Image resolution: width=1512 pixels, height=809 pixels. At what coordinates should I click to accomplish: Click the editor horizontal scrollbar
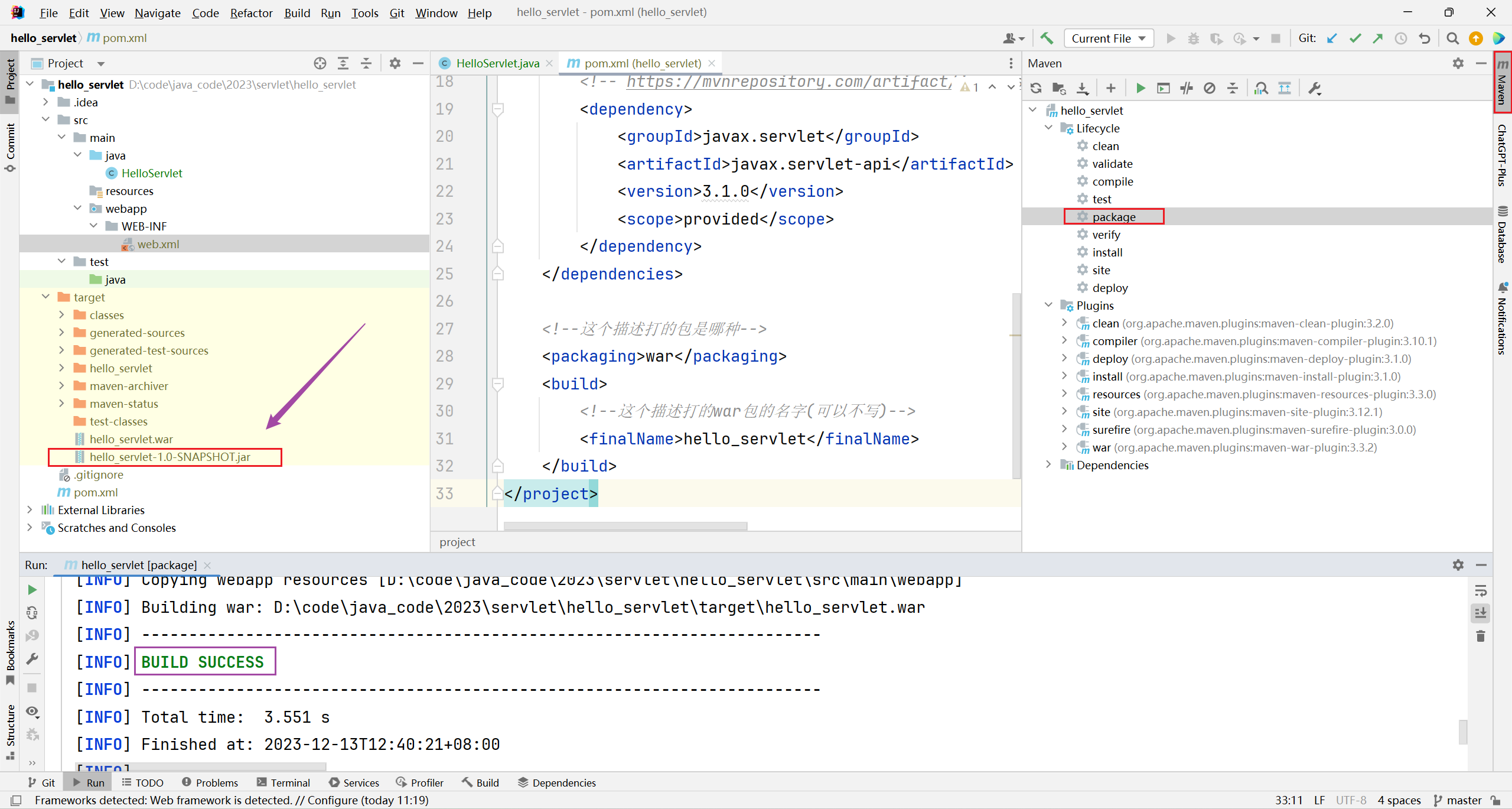[625, 525]
